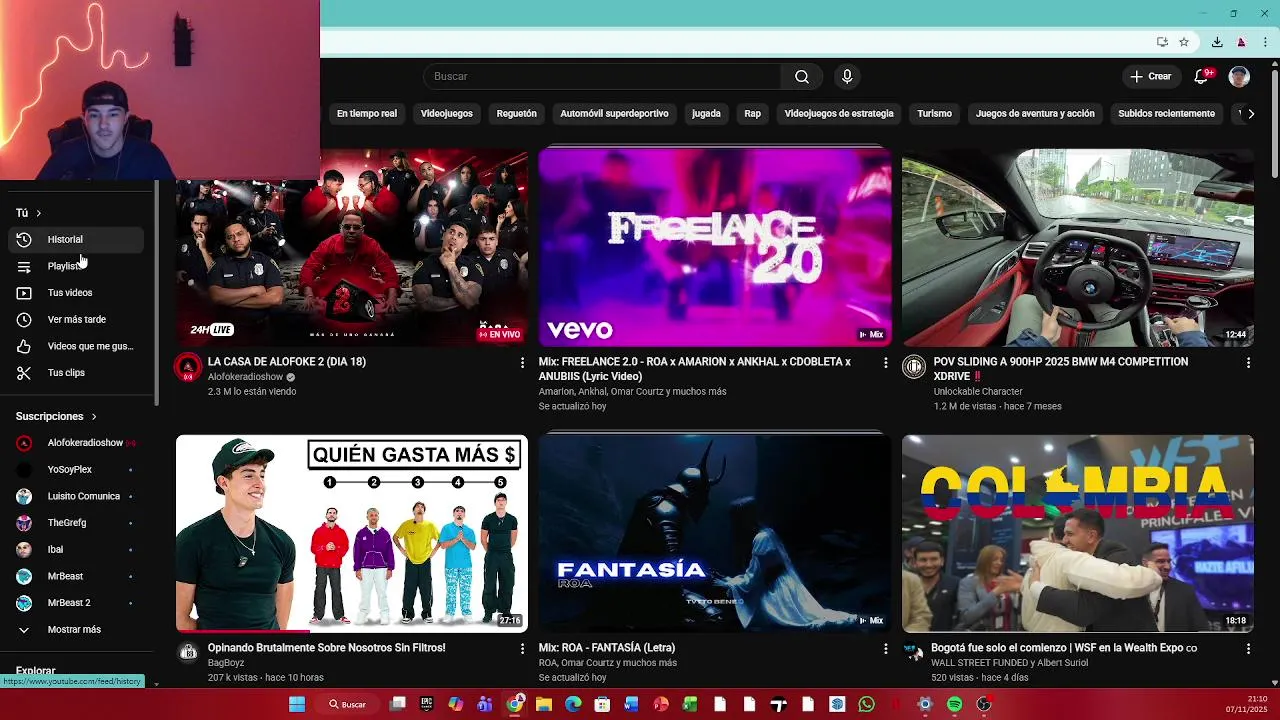1280x720 pixels.
Task: Start voice search with the microphone
Action: click(847, 77)
